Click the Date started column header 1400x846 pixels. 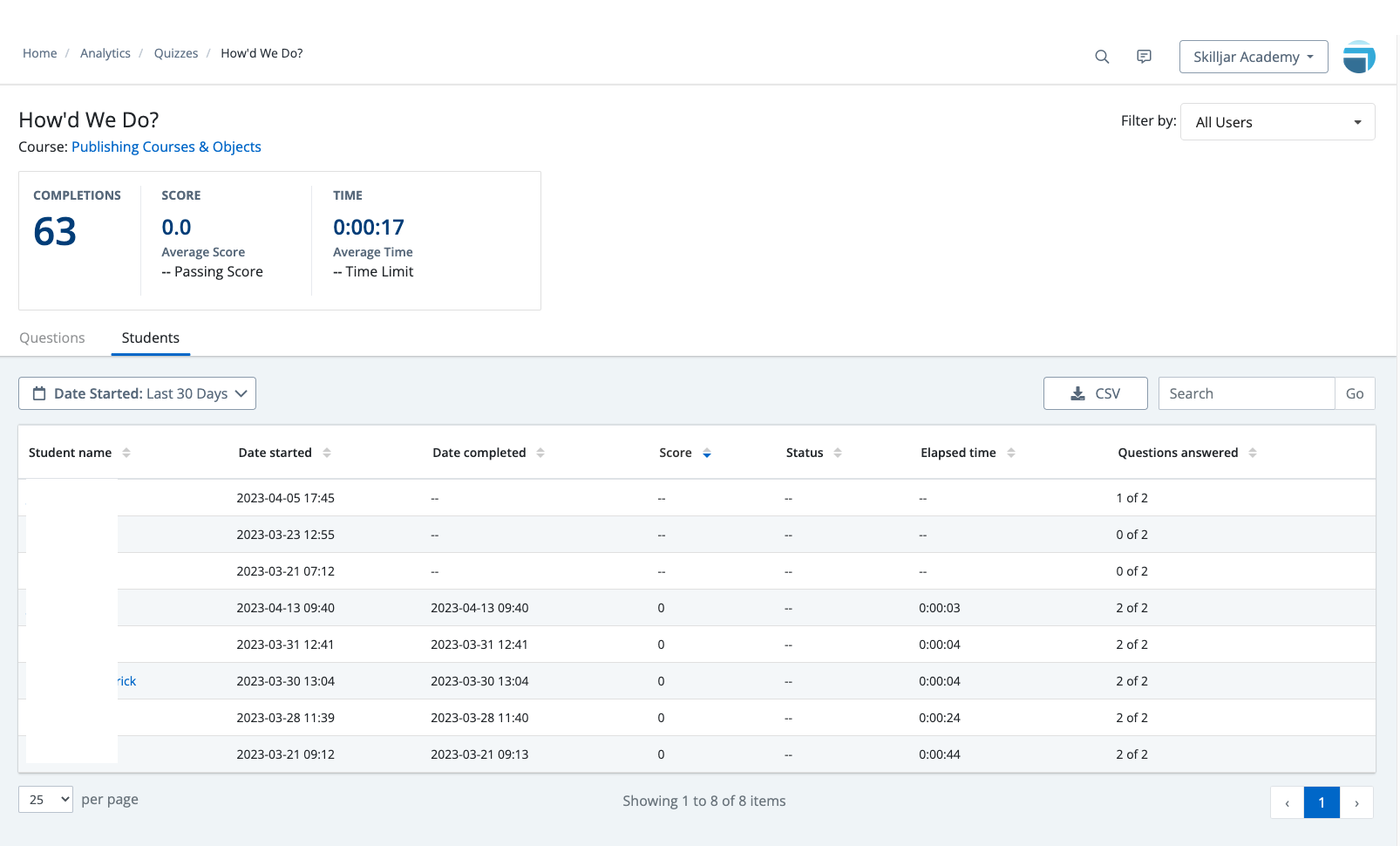point(275,453)
